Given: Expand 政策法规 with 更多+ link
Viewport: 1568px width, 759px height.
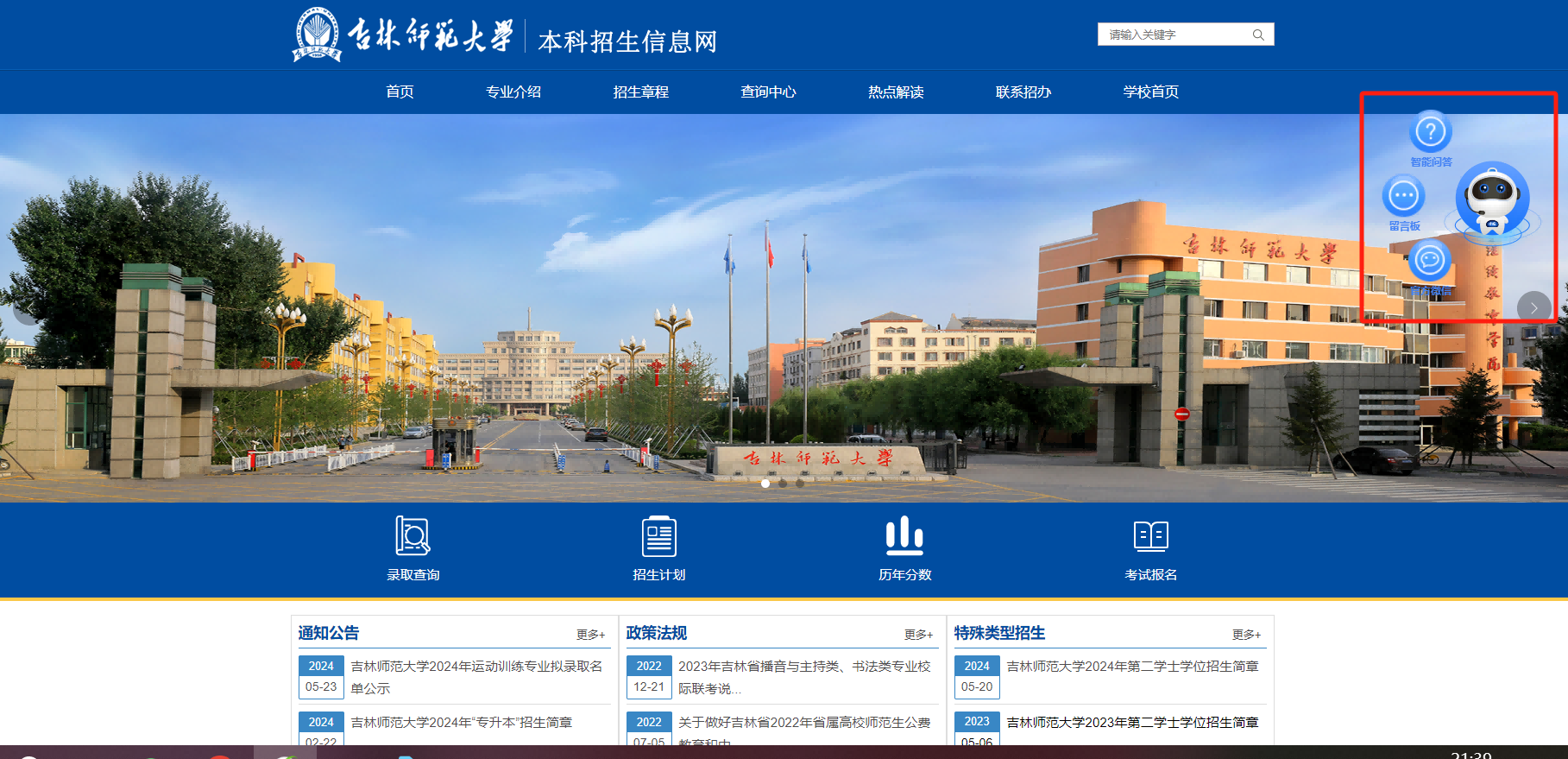Looking at the screenshot, I should 918,635.
